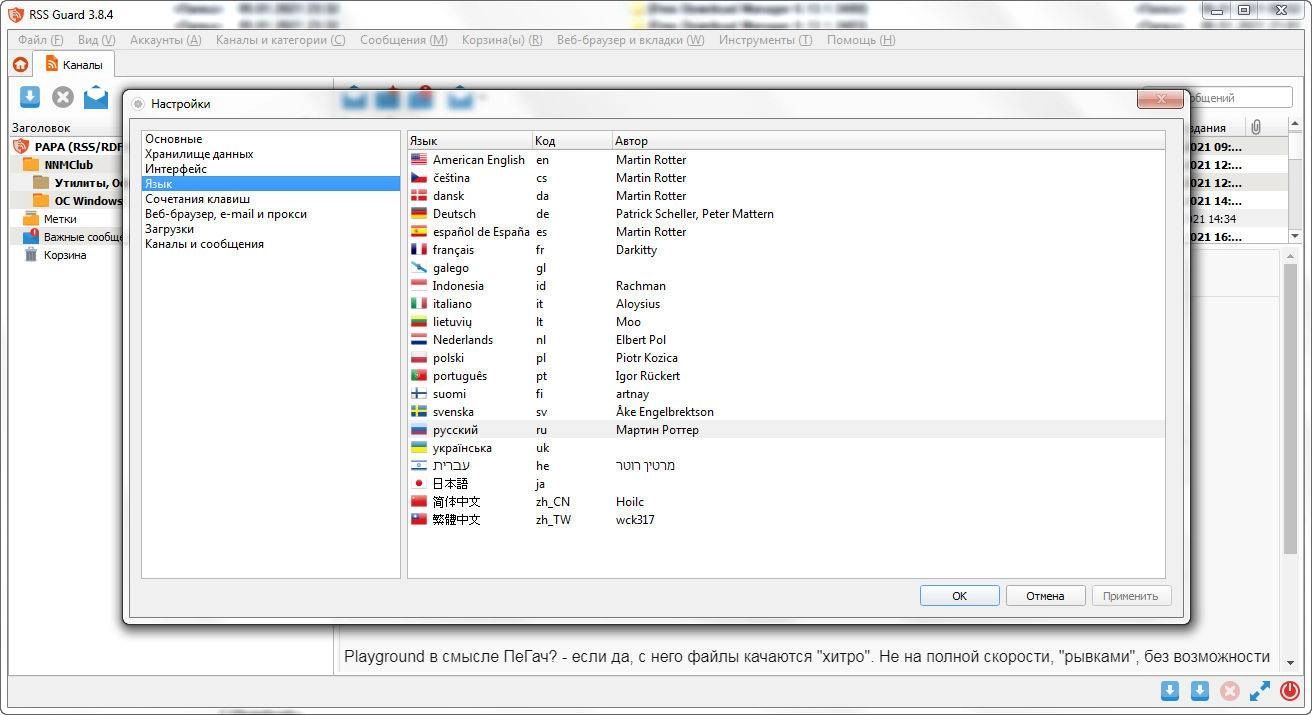Click the Polish flag next to polski

(419, 358)
